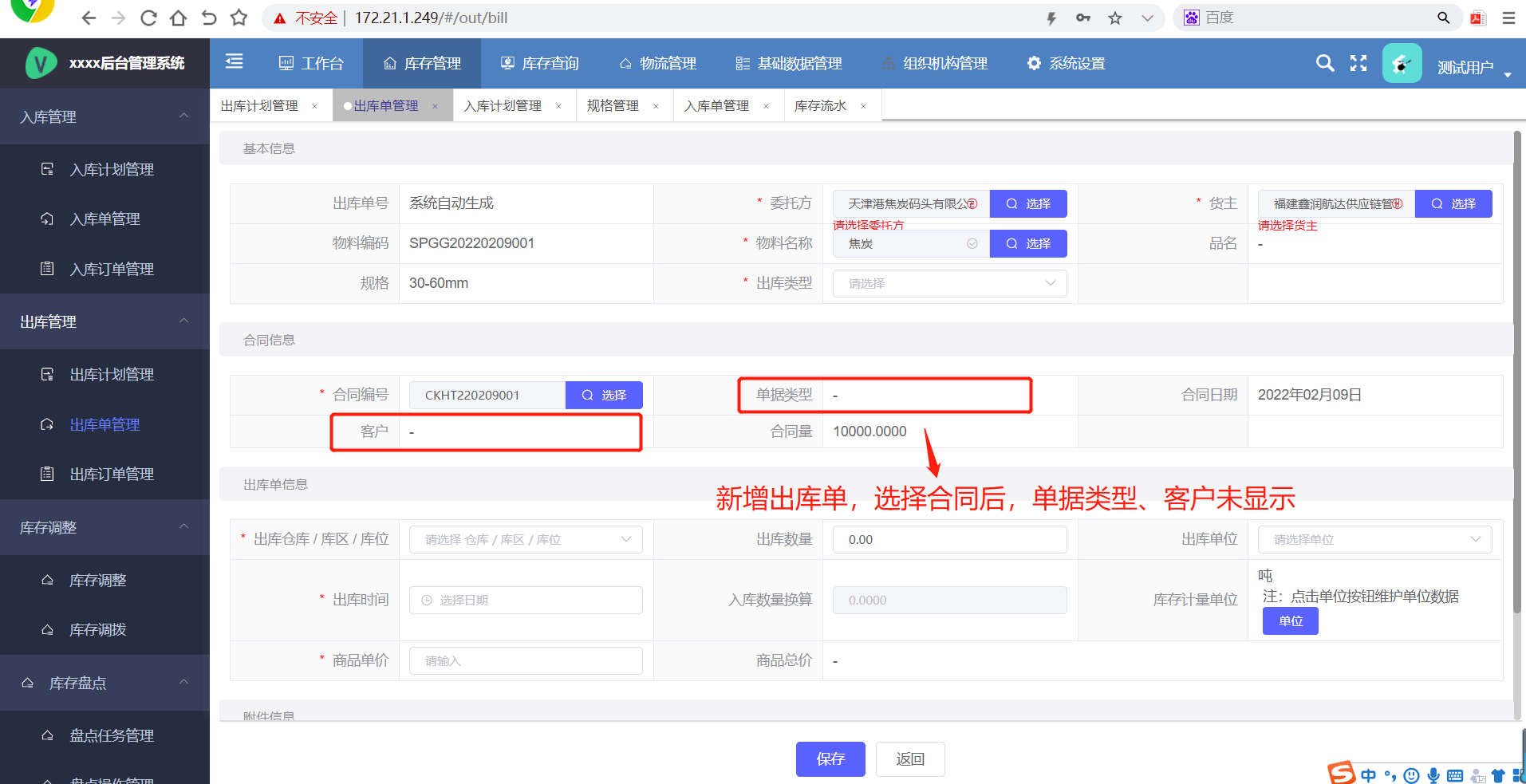
Task: Open the 系统设置 top menu
Action: [x=1066, y=63]
